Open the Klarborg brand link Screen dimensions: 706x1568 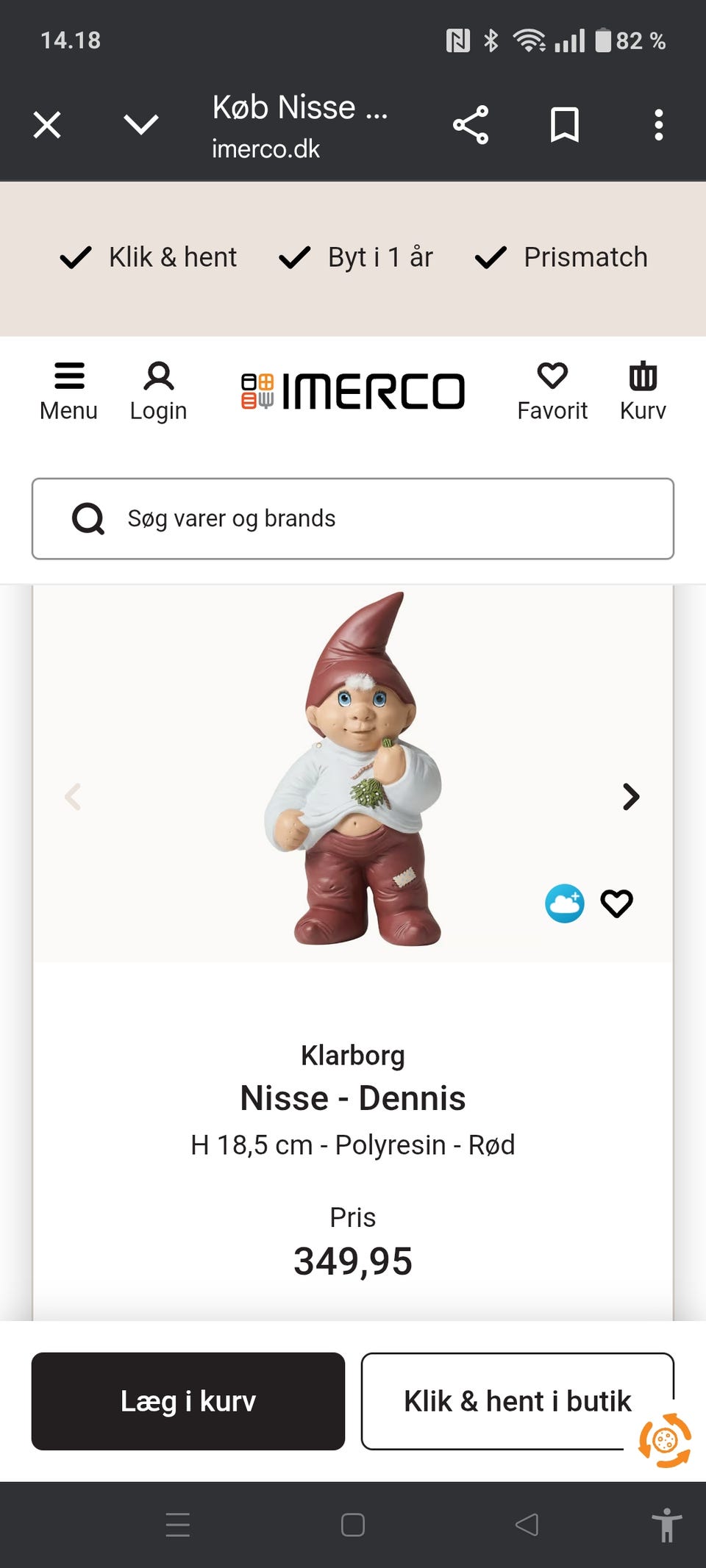coord(353,1056)
